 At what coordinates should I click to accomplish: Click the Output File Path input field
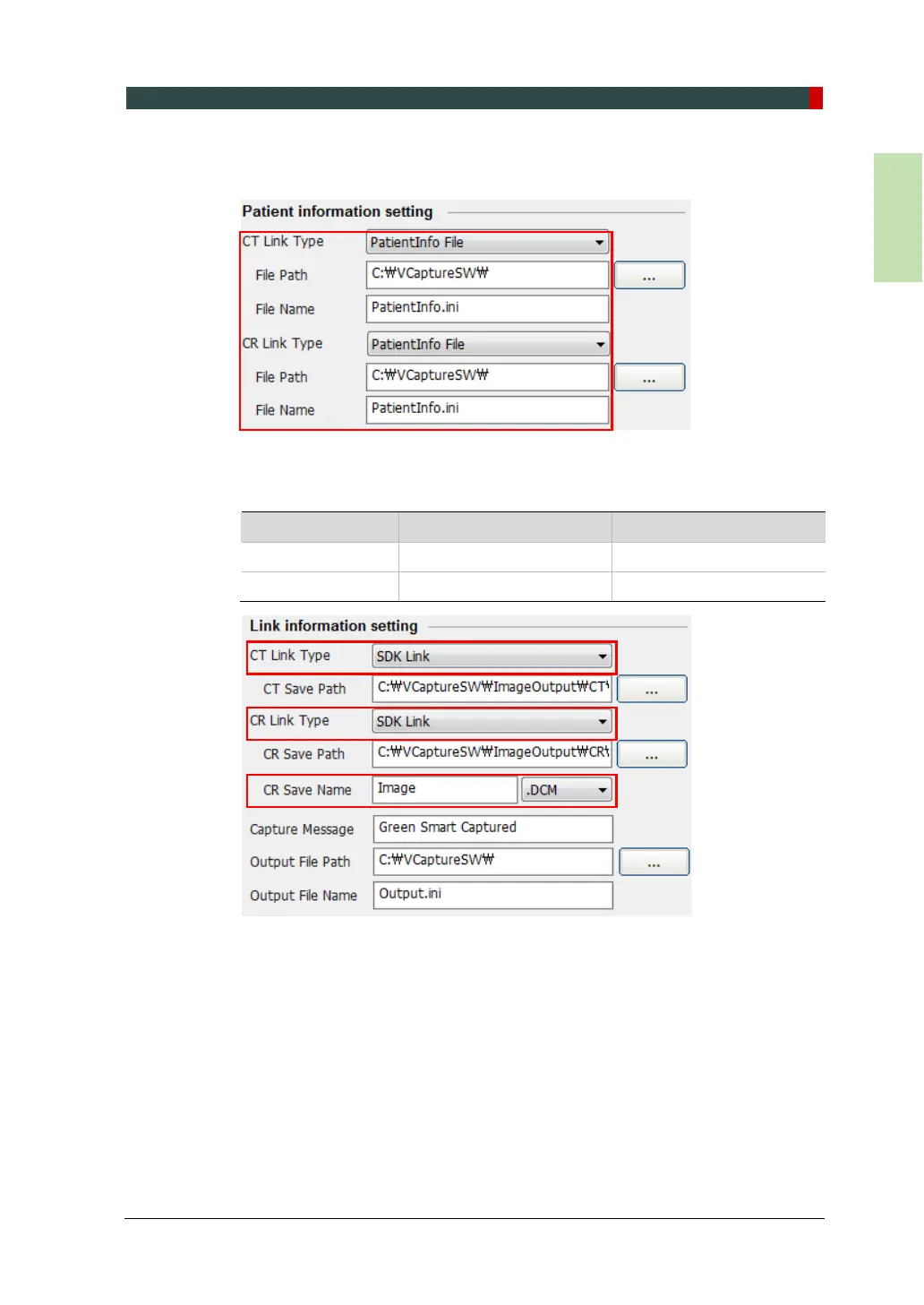pos(493,862)
